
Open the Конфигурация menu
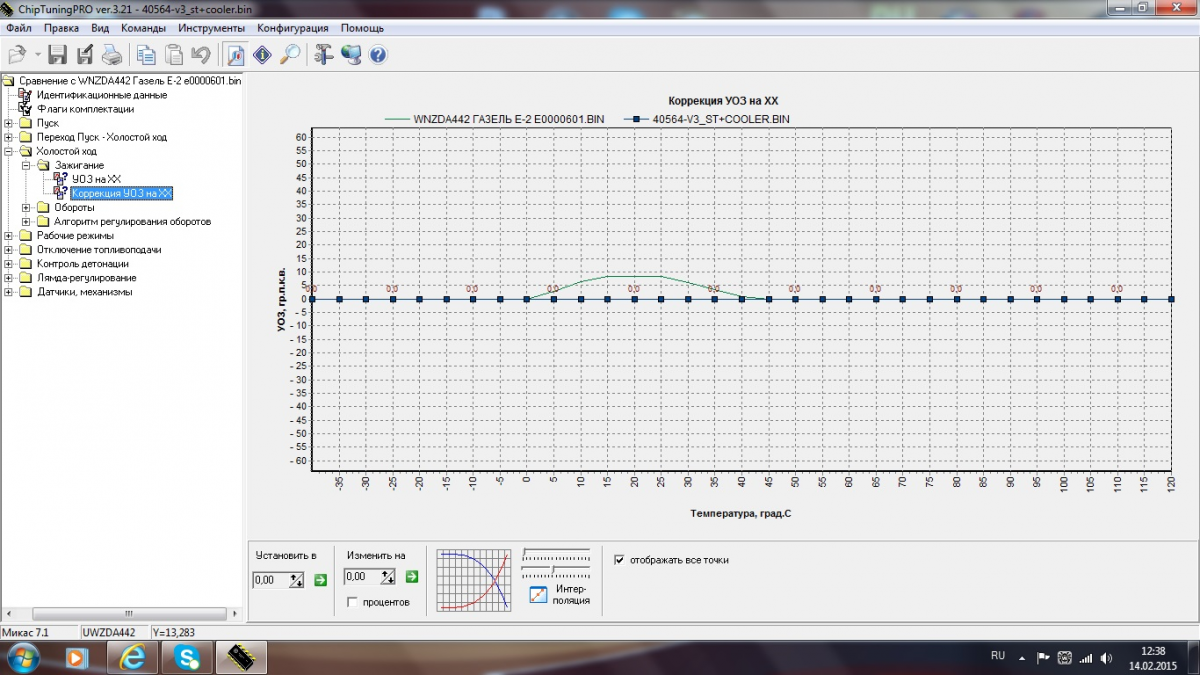pyautogui.click(x=293, y=28)
